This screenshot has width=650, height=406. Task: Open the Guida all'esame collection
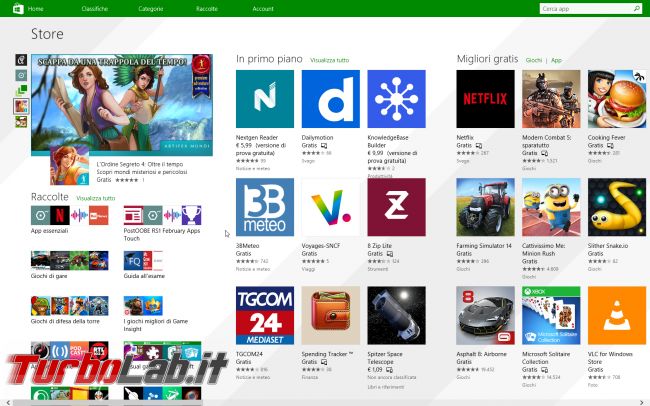144,265
